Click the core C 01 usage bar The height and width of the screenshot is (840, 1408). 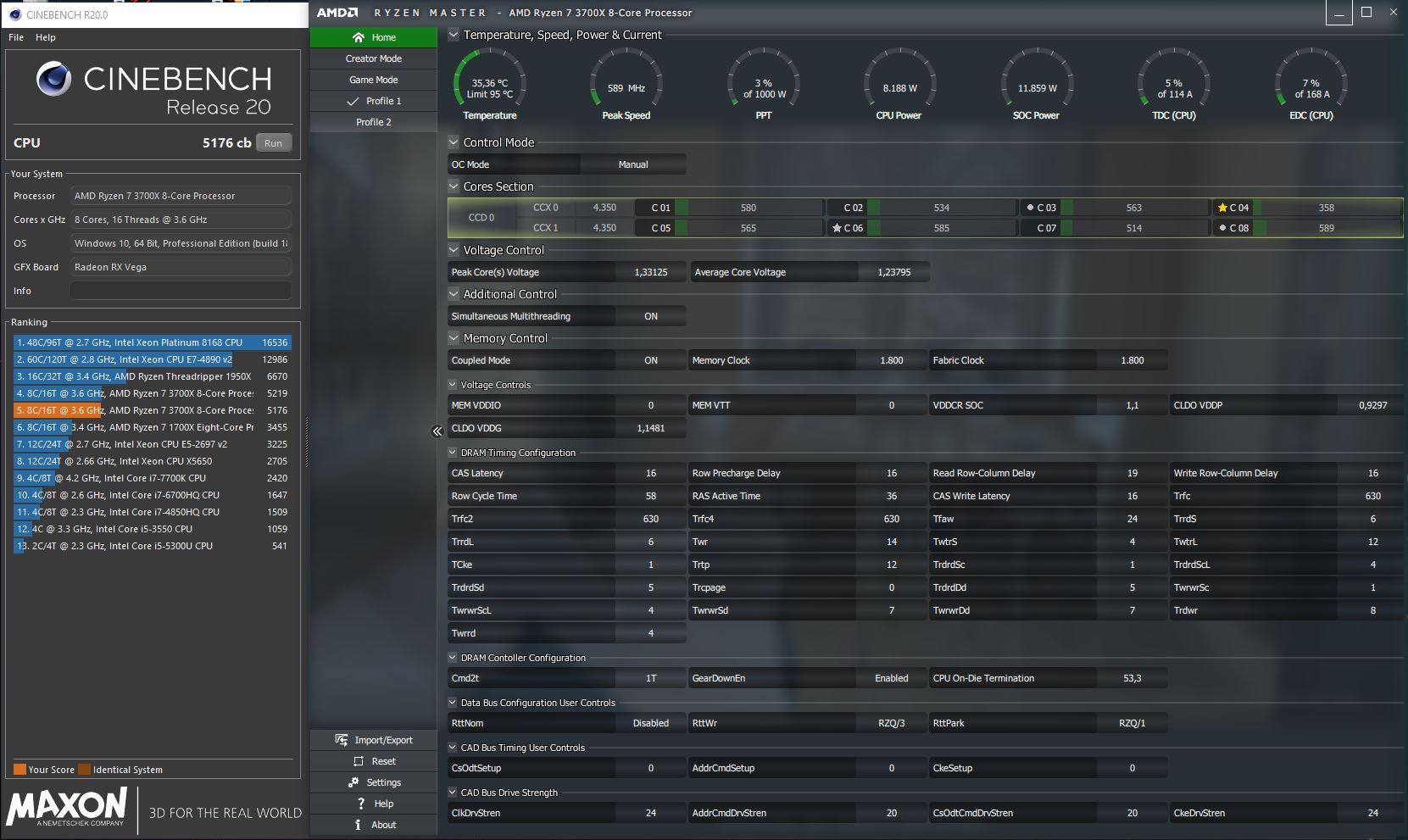click(x=749, y=208)
